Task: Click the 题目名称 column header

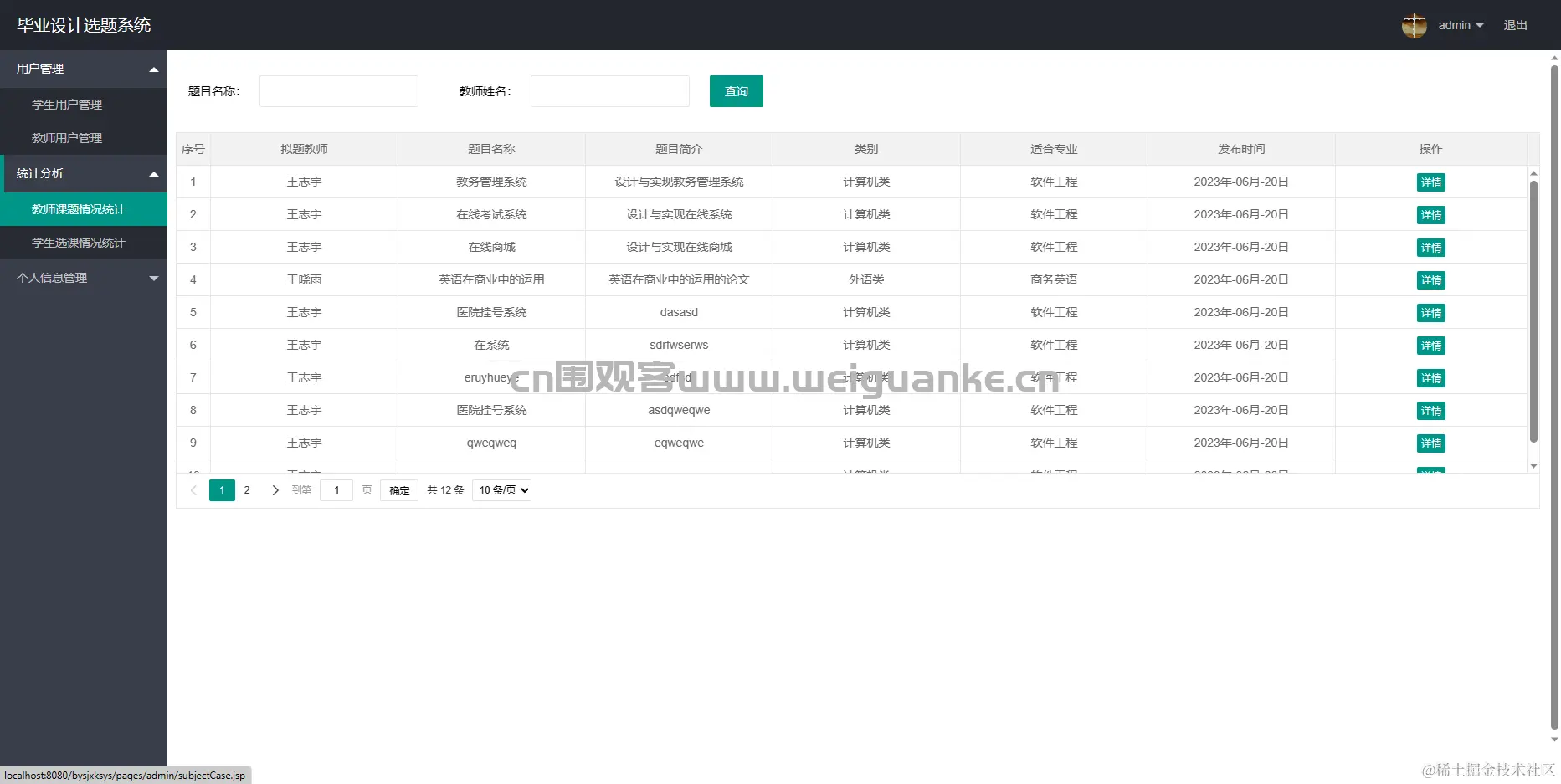Action: (491, 149)
